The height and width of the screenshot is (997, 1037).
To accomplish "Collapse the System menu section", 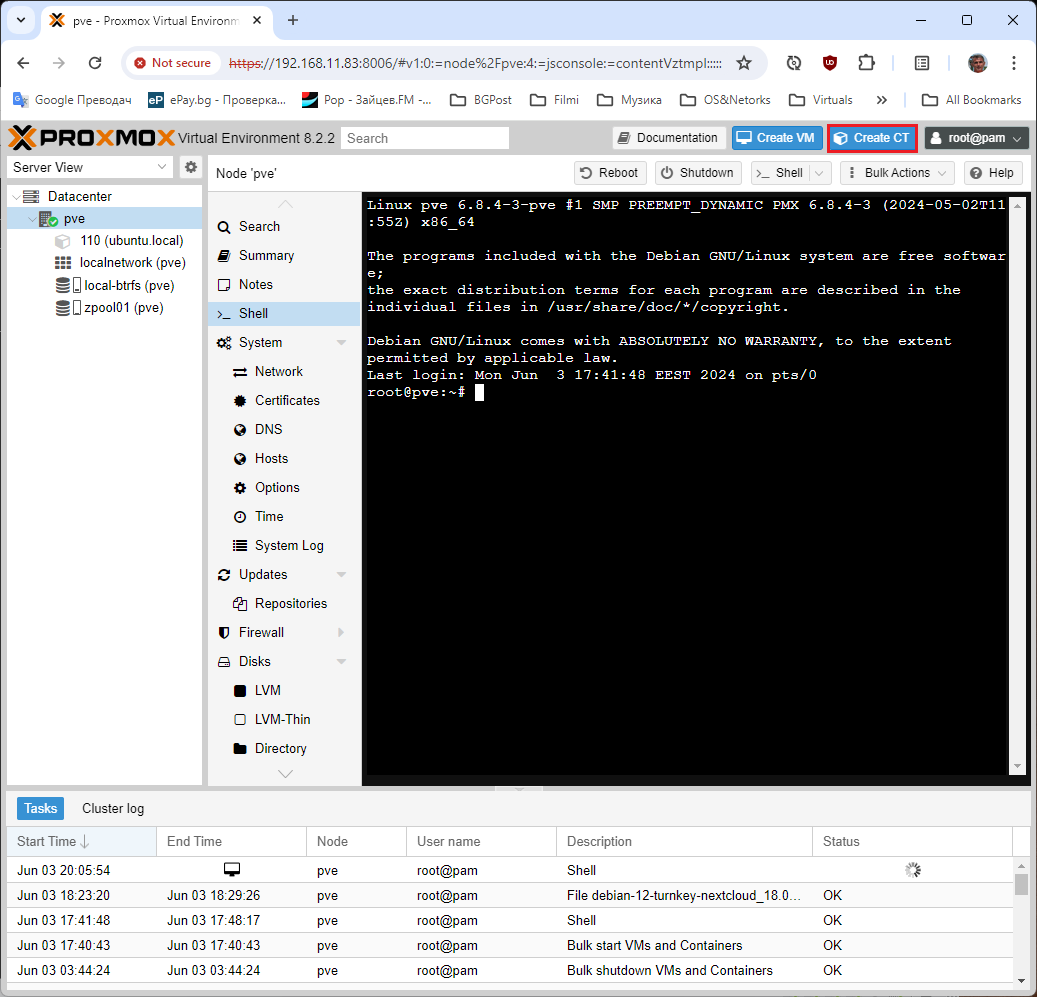I will pyautogui.click(x=341, y=342).
